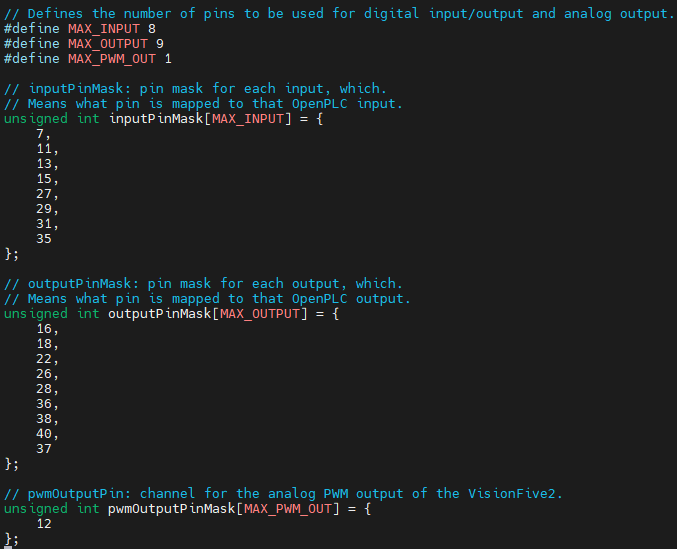Click output pin value 40
Viewport: 677px width, 549px height.
(44, 434)
